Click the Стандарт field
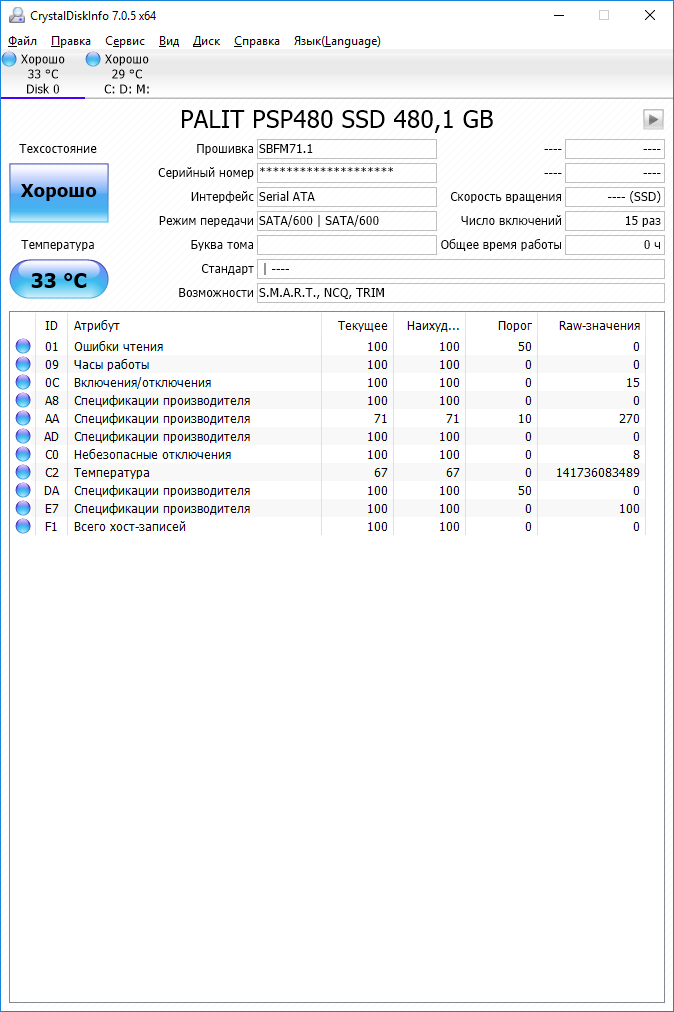Image resolution: width=674 pixels, height=1012 pixels. 460,268
